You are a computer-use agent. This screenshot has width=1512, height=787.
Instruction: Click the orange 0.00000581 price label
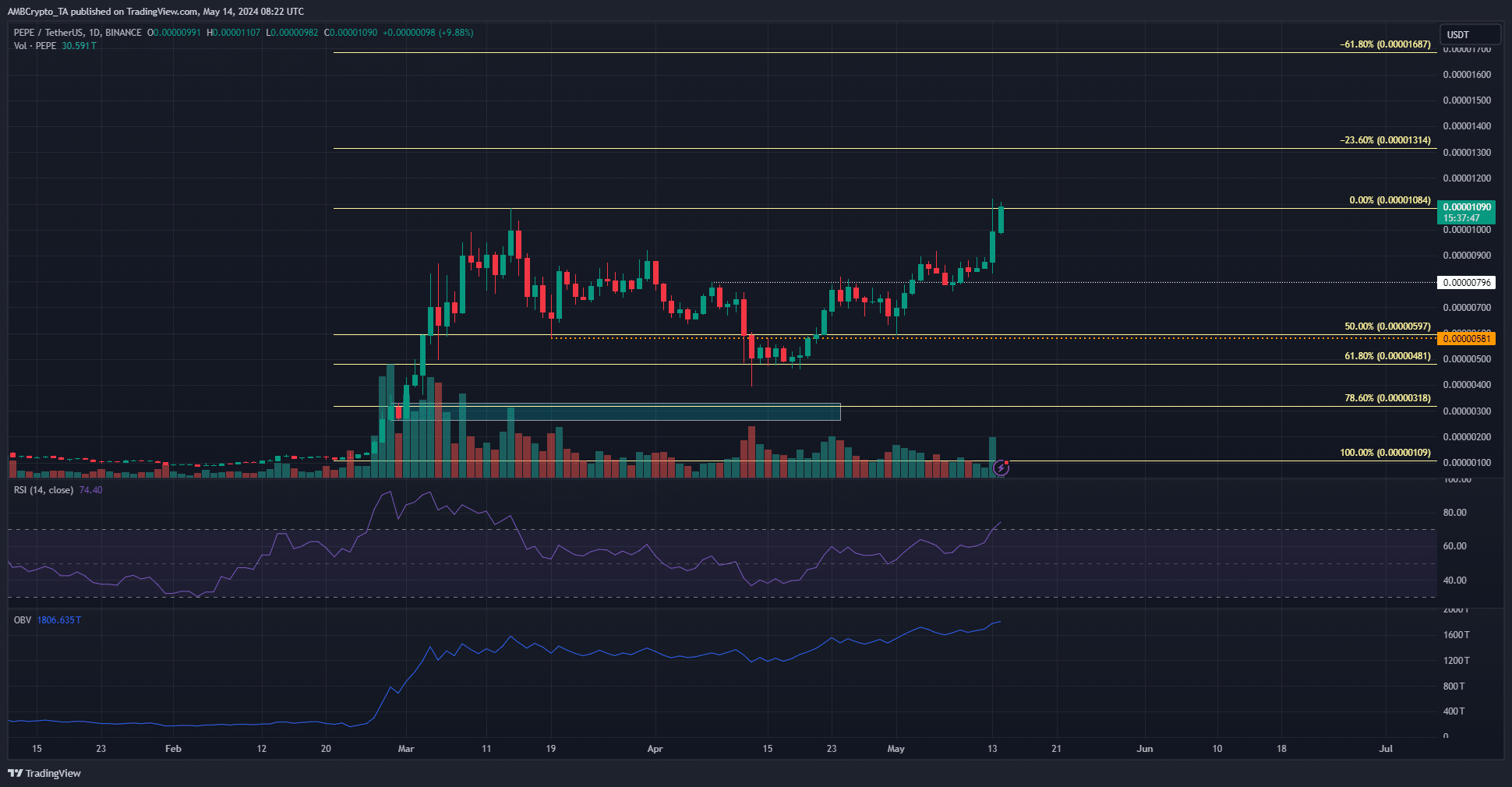(1466, 338)
